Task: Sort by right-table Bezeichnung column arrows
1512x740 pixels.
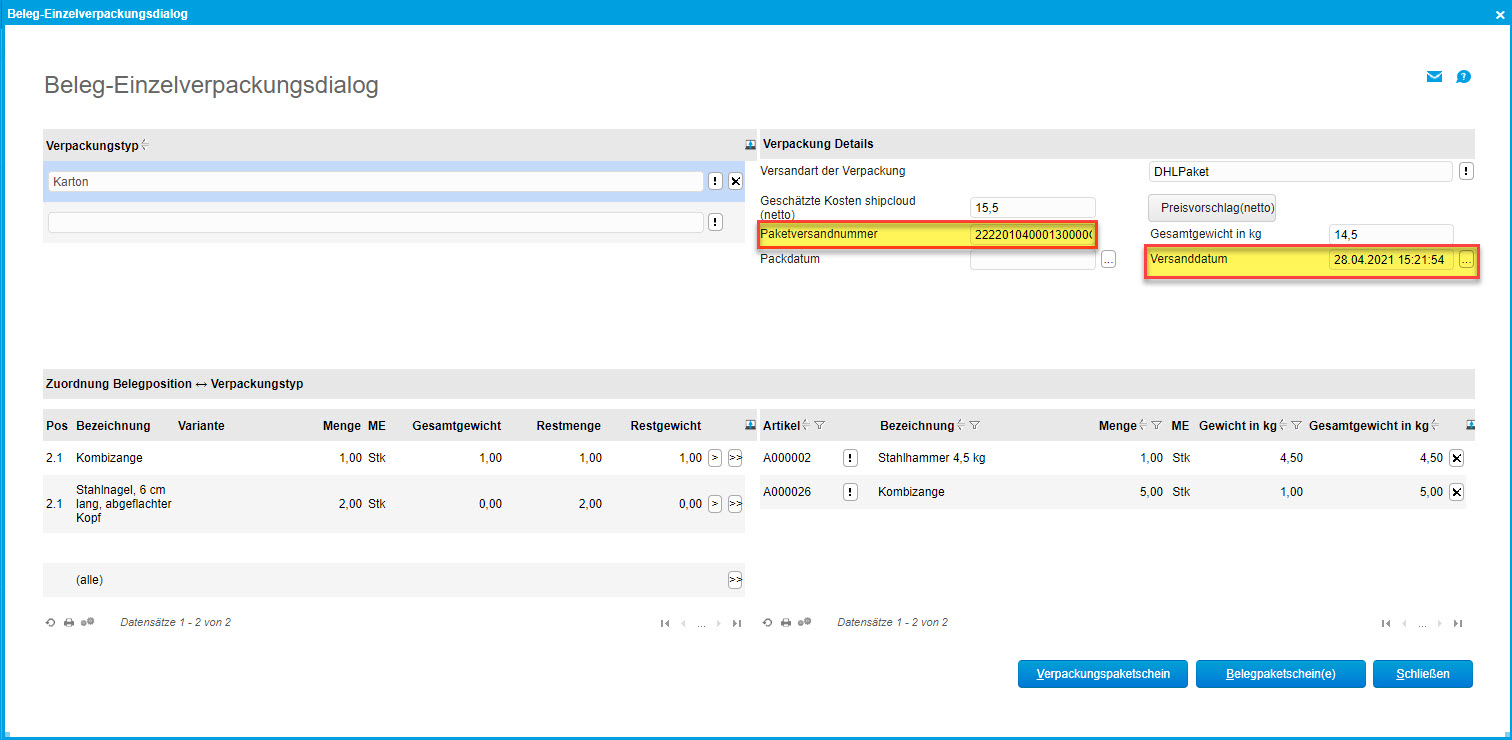Action: click(x=961, y=426)
